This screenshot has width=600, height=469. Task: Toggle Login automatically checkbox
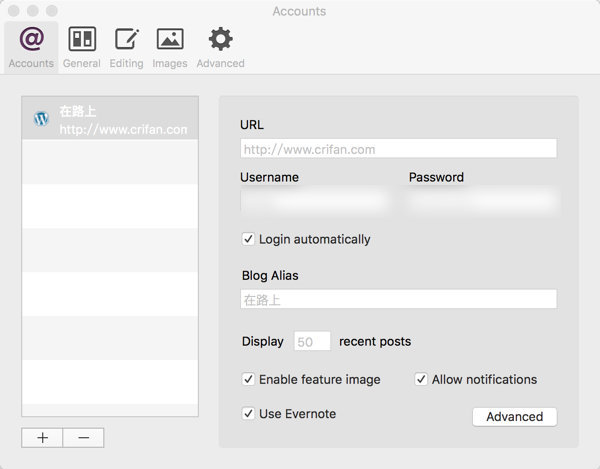248,239
